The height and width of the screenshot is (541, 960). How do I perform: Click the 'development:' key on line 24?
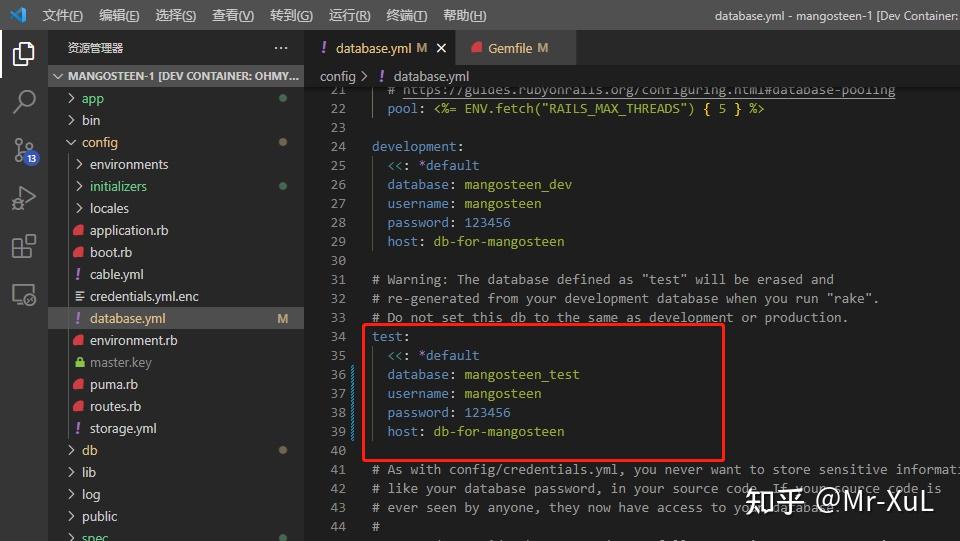click(418, 146)
